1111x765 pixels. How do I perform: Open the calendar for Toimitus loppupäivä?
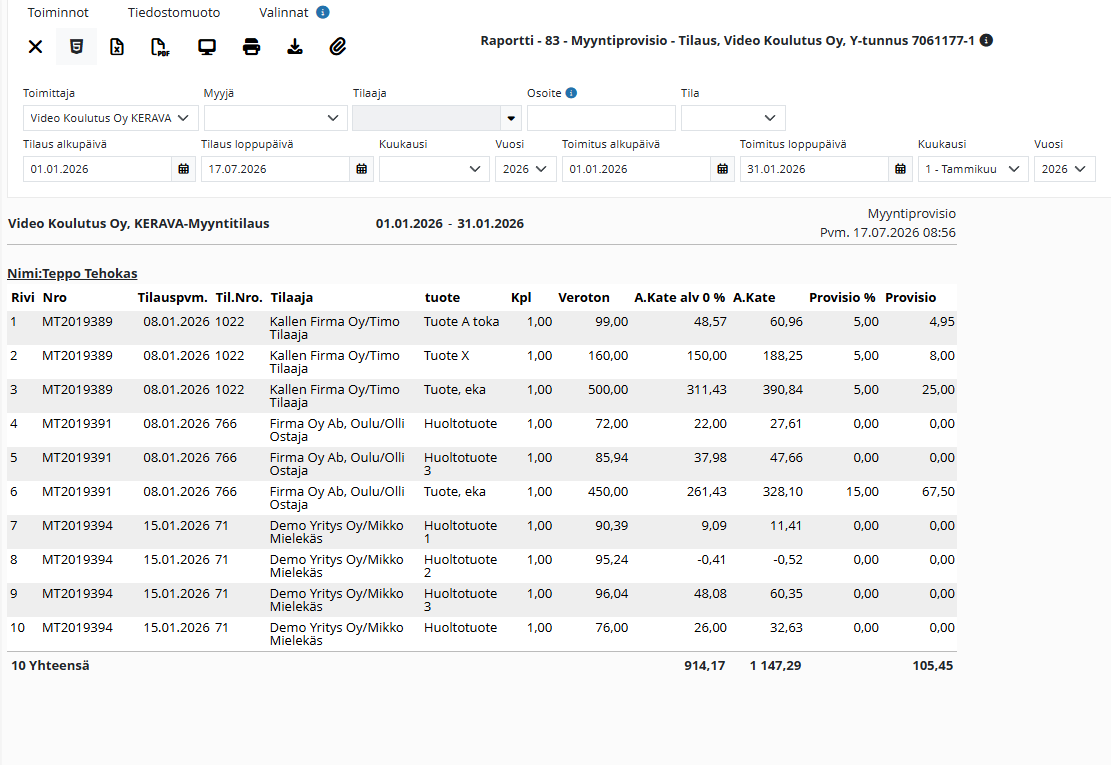point(900,169)
